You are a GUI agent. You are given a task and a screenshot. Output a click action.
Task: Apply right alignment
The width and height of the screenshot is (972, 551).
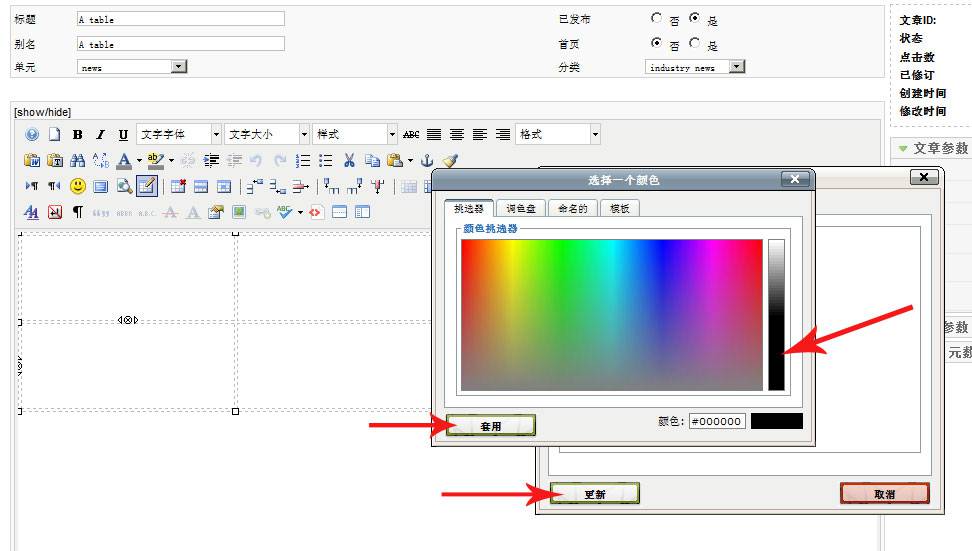(x=503, y=134)
